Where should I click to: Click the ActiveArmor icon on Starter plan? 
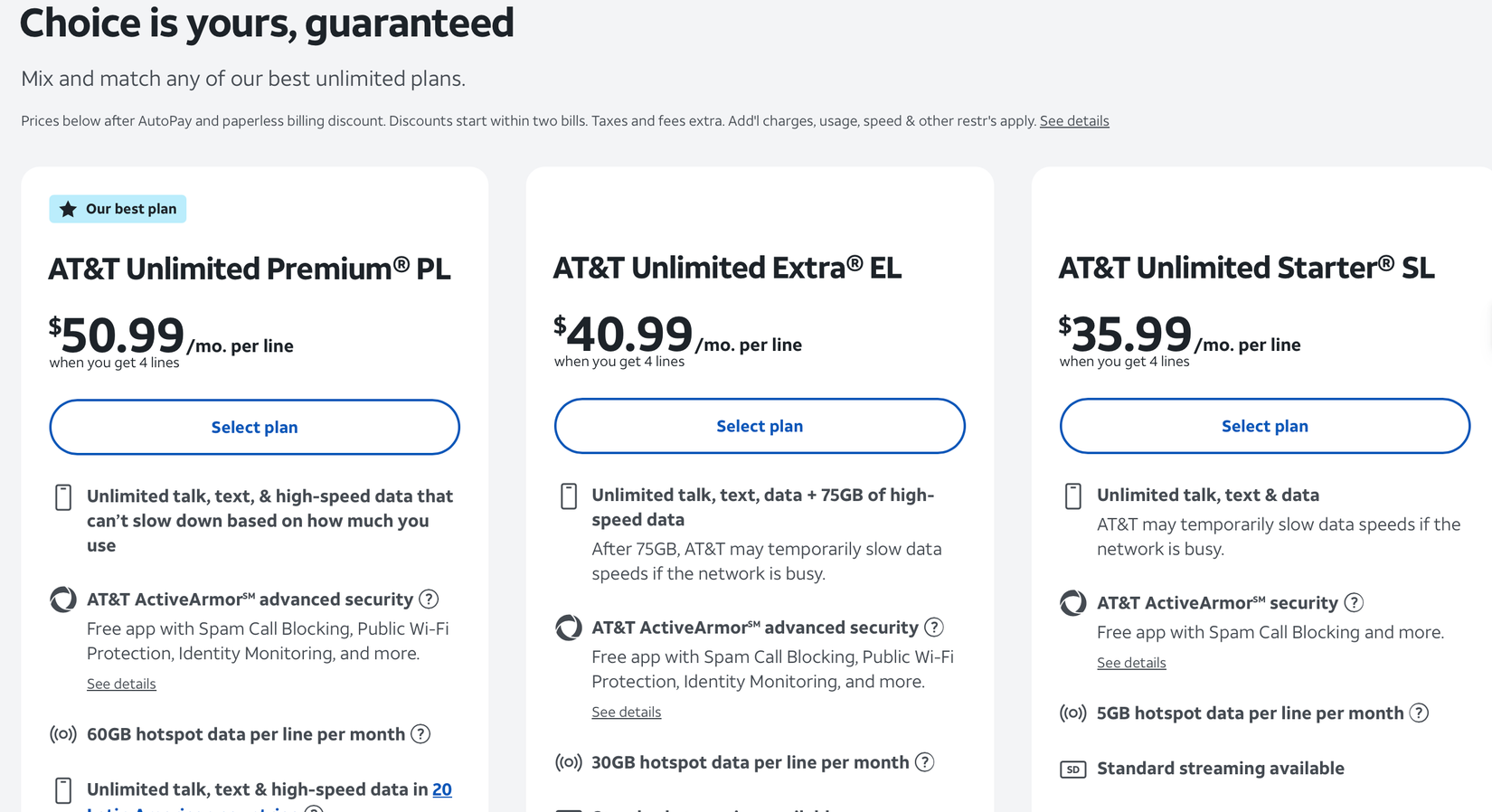[x=1072, y=602]
